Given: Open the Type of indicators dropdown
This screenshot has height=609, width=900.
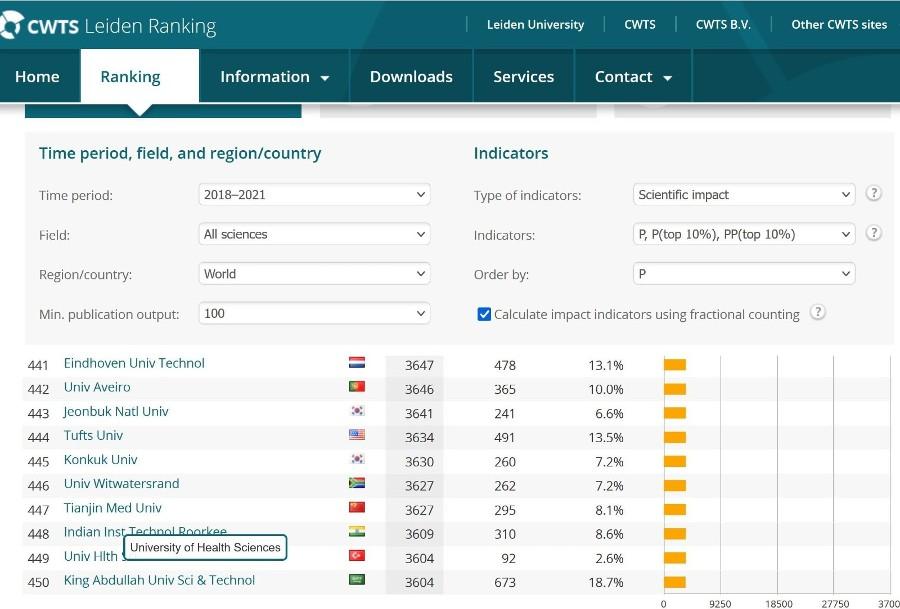Looking at the screenshot, I should (x=744, y=195).
